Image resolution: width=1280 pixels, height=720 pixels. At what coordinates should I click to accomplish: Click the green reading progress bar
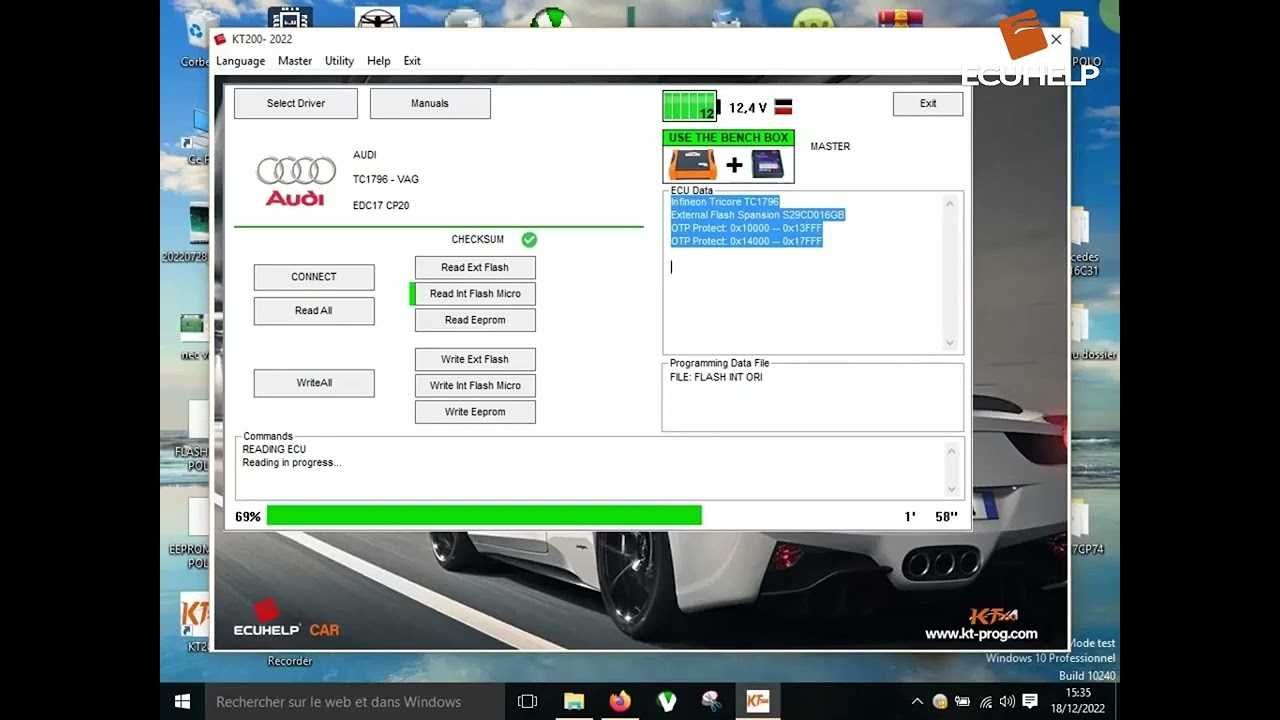[484, 516]
